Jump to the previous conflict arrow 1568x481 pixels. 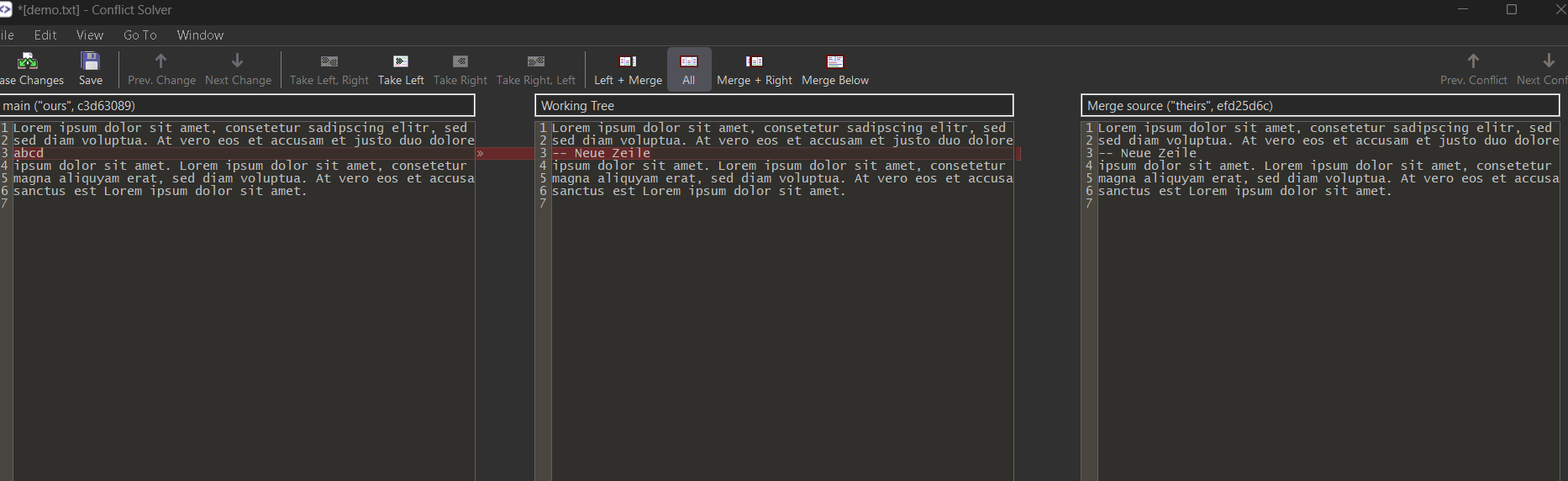(x=1473, y=61)
